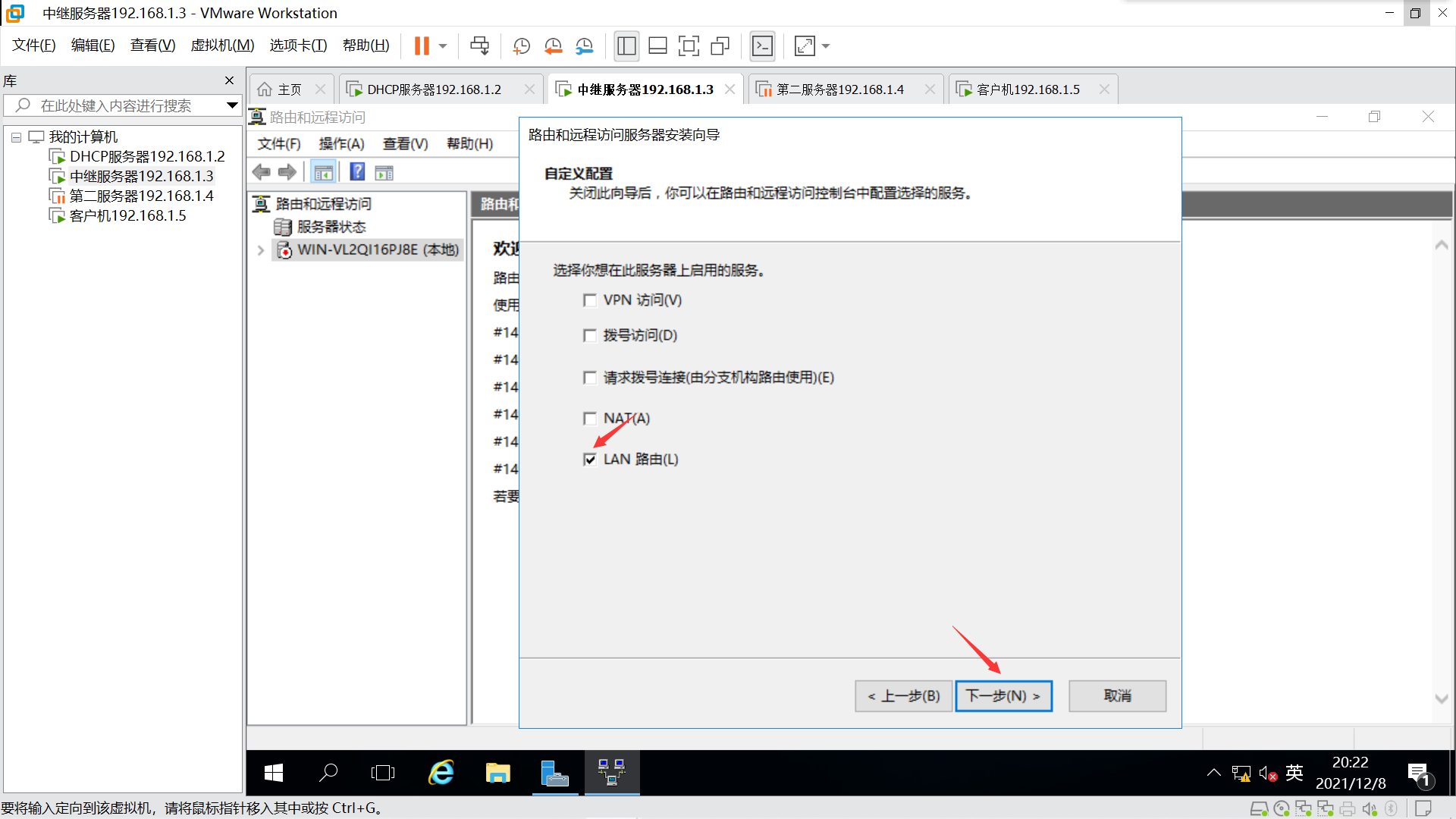Collapse the 我的计算机 tree node
This screenshot has width=1456, height=819.
(x=16, y=137)
